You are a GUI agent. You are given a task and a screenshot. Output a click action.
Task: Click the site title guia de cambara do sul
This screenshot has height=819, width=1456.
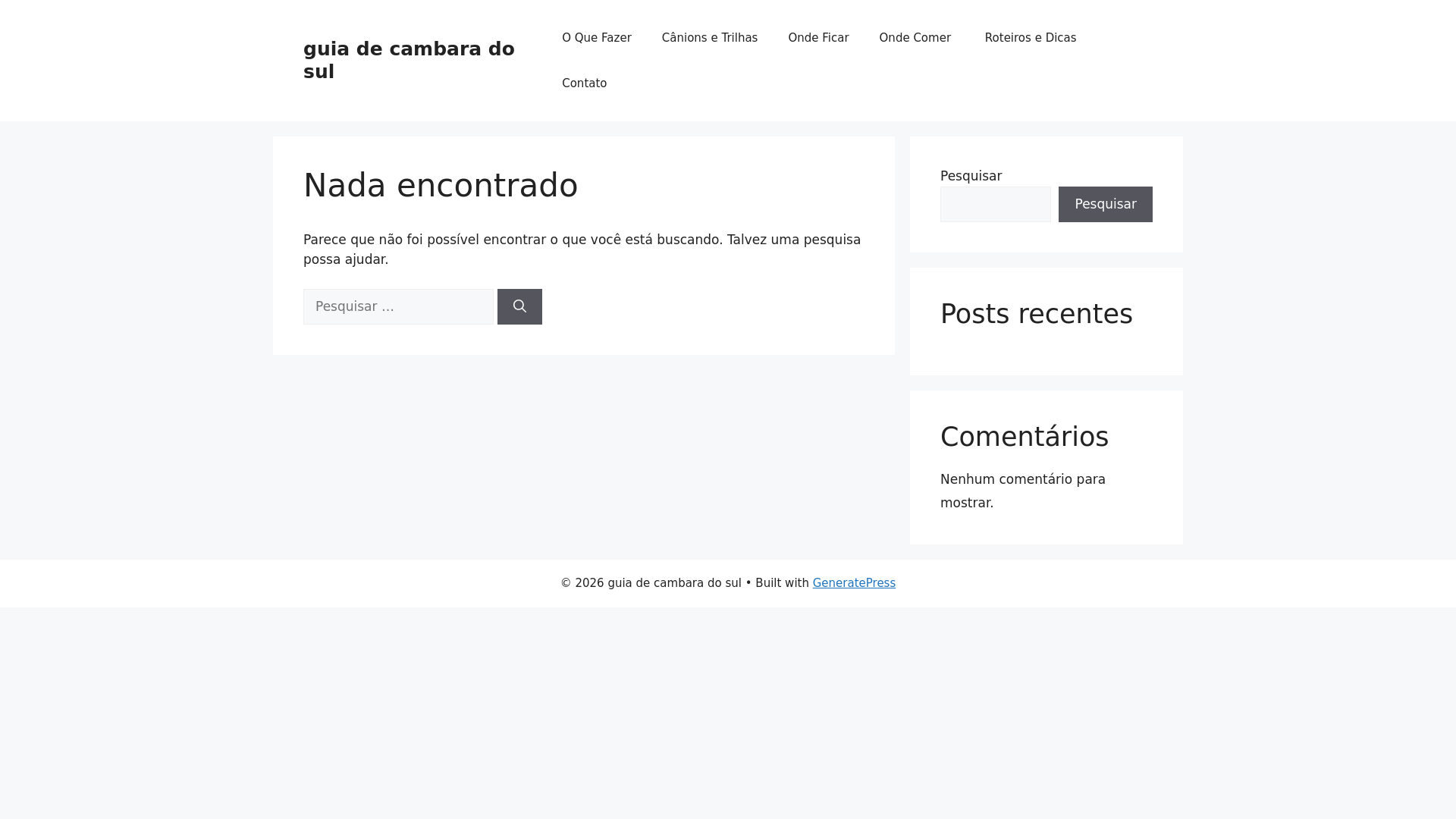coord(409,60)
